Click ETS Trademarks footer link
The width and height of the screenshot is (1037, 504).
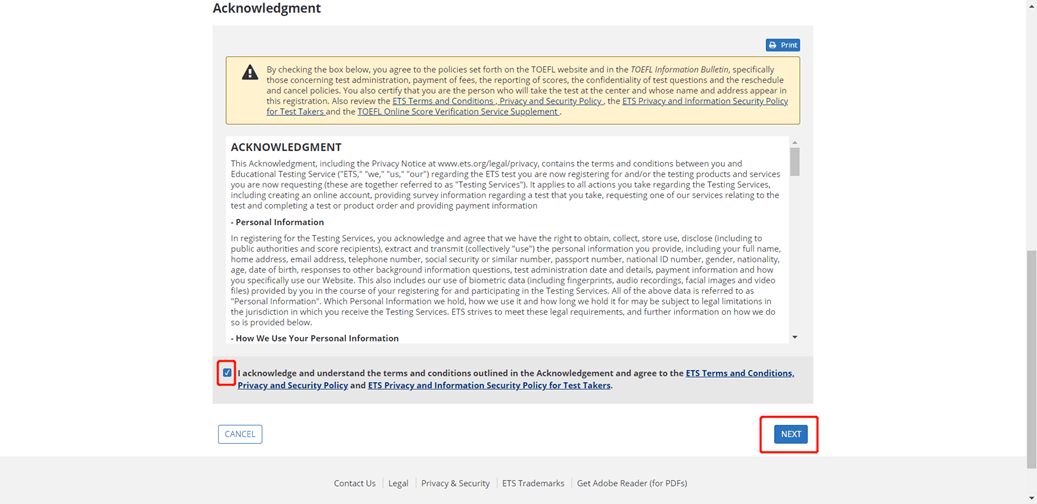533,483
